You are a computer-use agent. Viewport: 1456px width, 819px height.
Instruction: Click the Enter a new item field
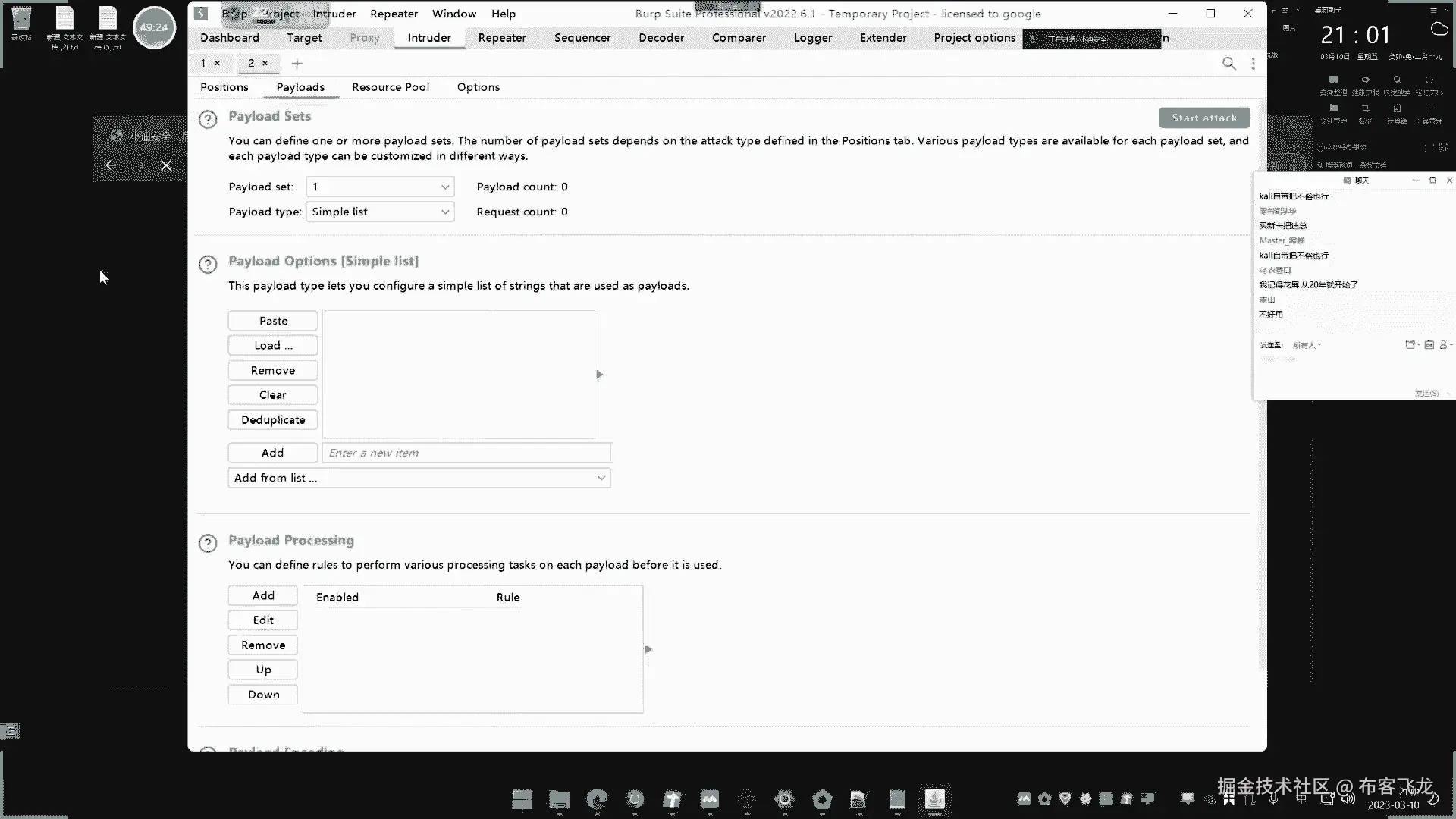click(x=466, y=453)
